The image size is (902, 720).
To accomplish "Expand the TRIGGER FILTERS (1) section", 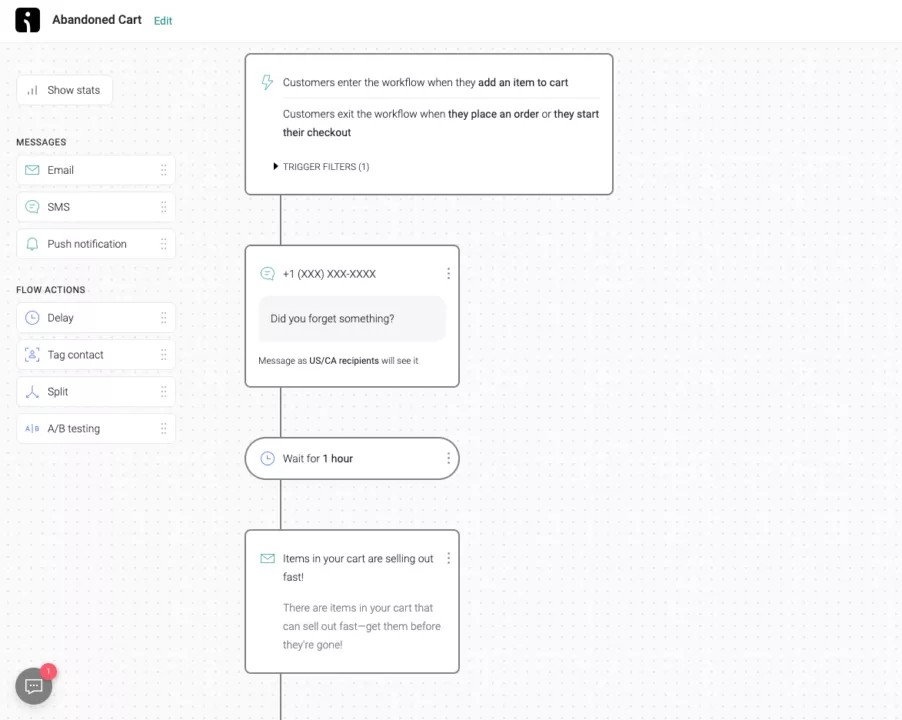I will pyautogui.click(x=322, y=167).
